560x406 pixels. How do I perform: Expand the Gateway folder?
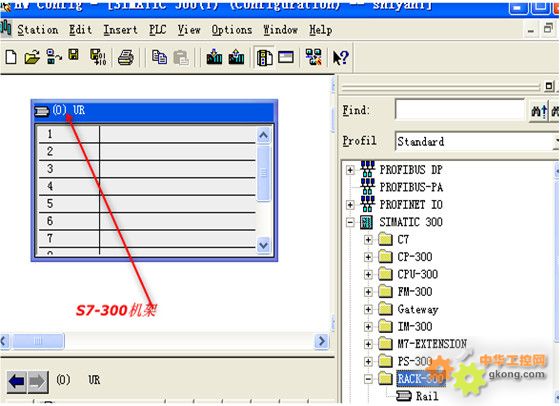(368, 309)
